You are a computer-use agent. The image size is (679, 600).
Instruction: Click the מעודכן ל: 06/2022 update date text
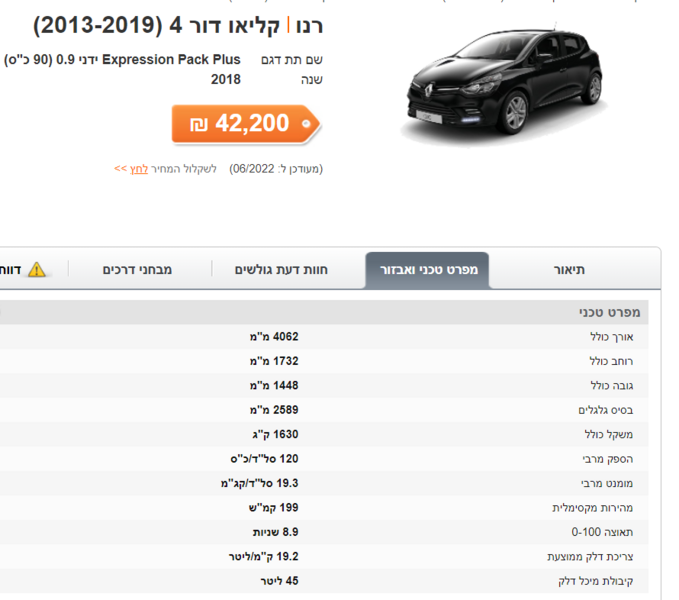coord(276,169)
